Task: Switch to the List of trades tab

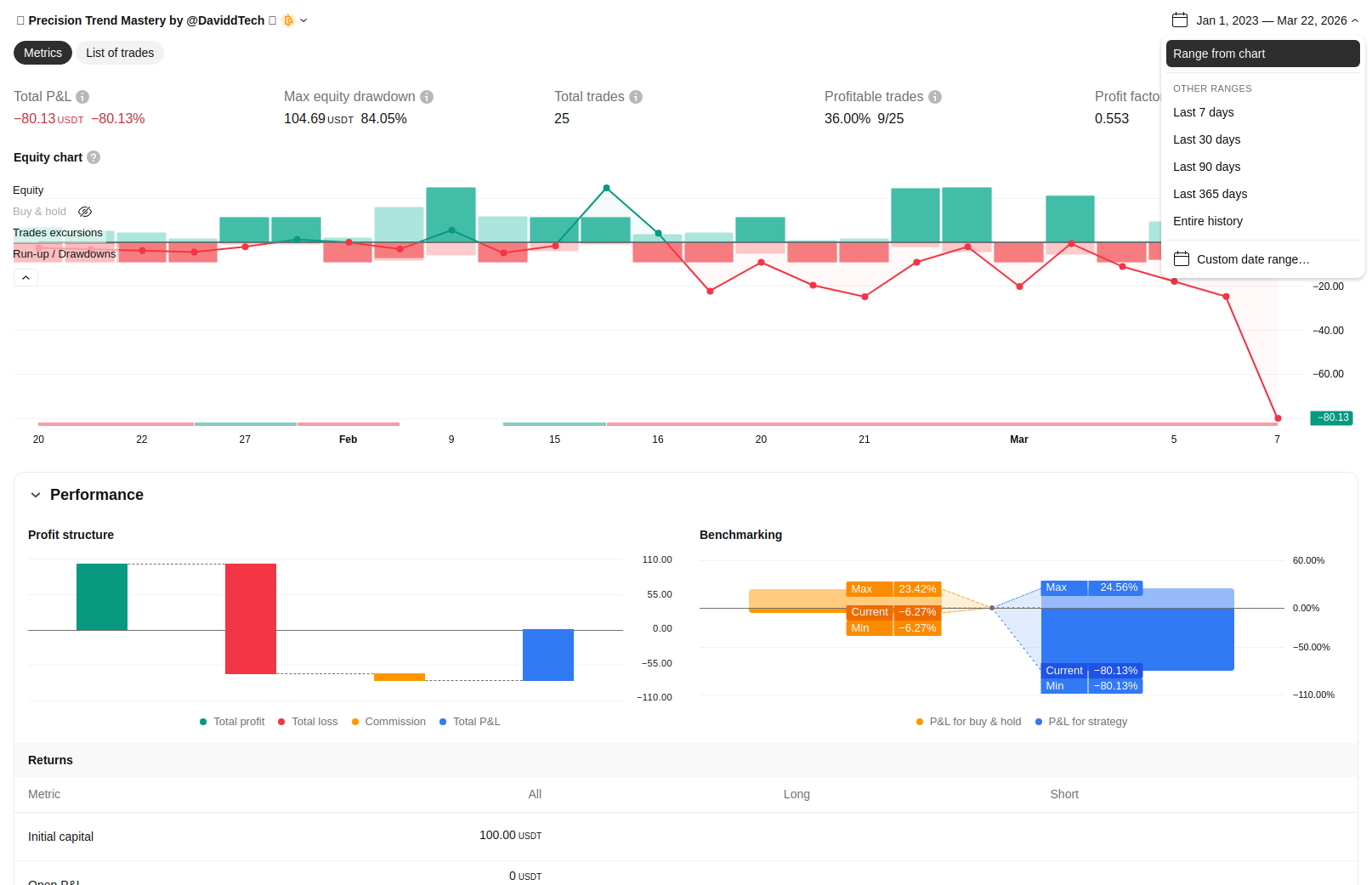Action: (120, 53)
